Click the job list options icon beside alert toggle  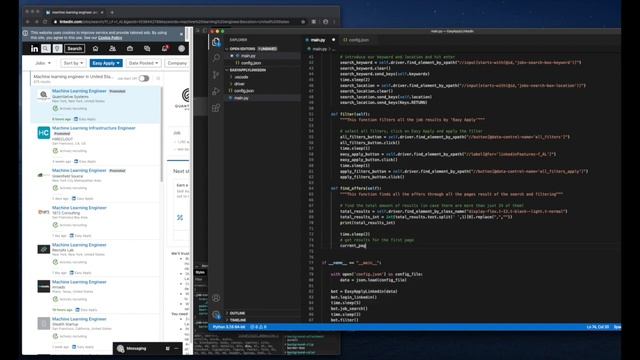coord(158,78)
